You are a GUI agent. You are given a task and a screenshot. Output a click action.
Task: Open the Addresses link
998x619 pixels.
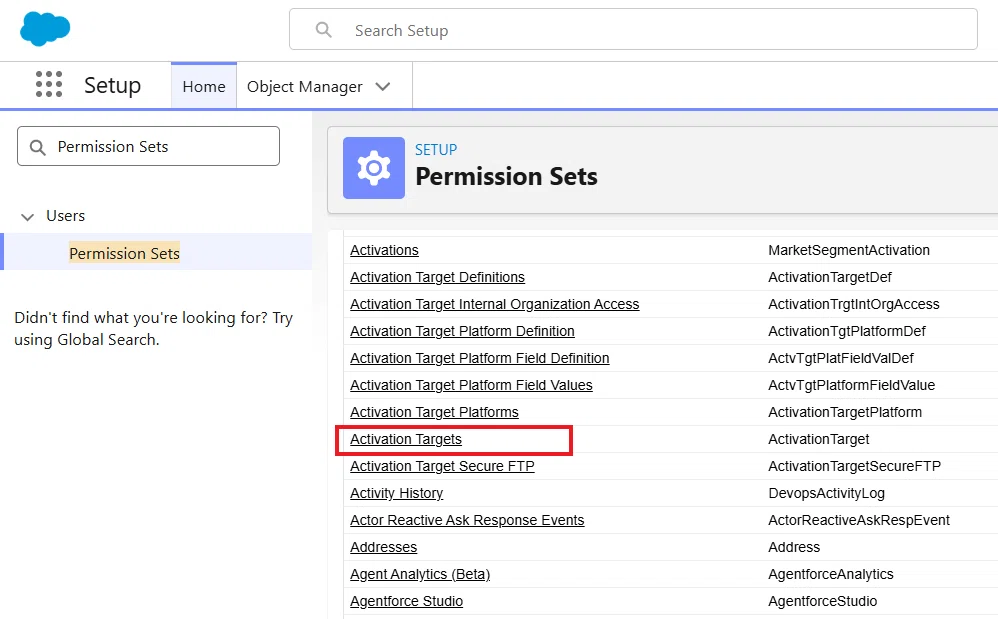pyautogui.click(x=384, y=547)
